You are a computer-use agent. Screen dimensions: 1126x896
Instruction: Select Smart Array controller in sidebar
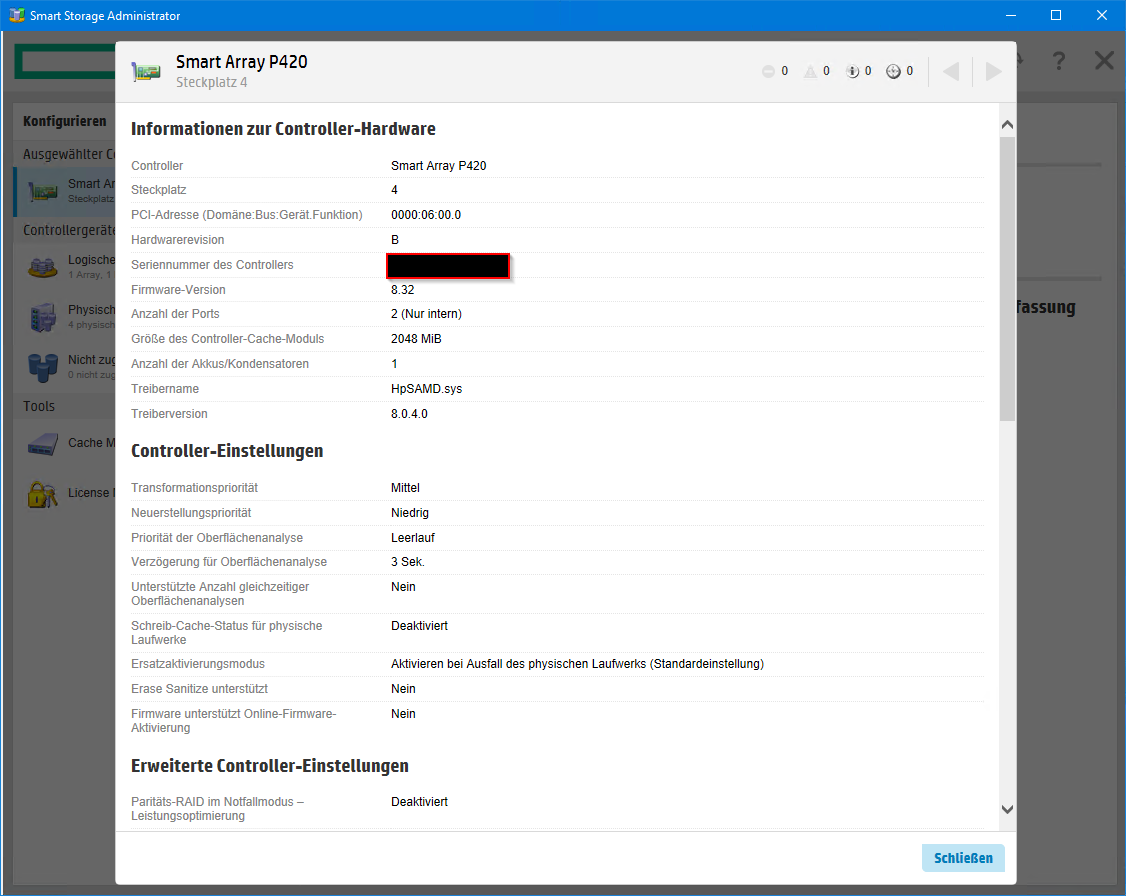pyautogui.click(x=65, y=191)
